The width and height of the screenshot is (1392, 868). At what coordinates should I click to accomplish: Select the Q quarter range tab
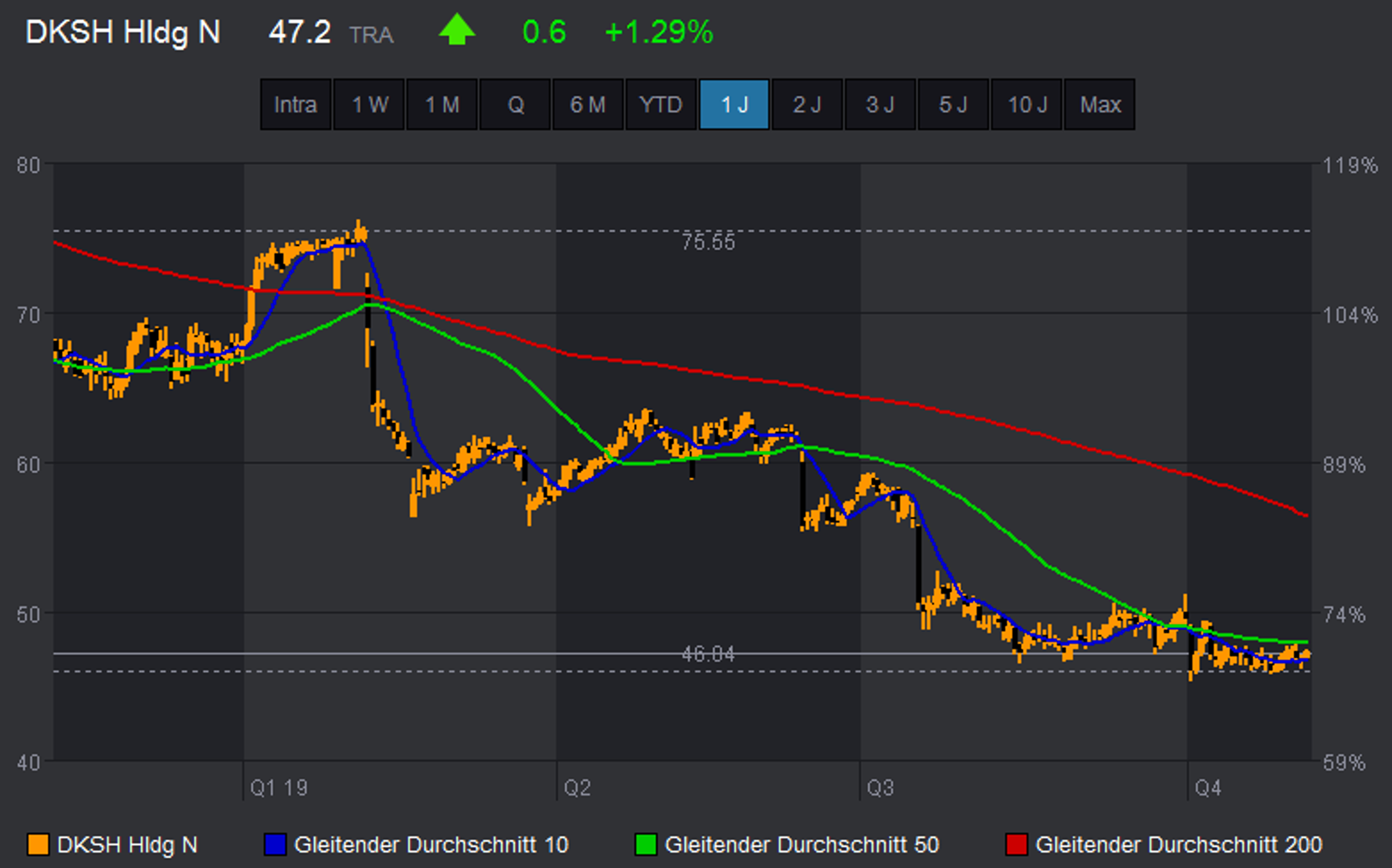tap(515, 104)
